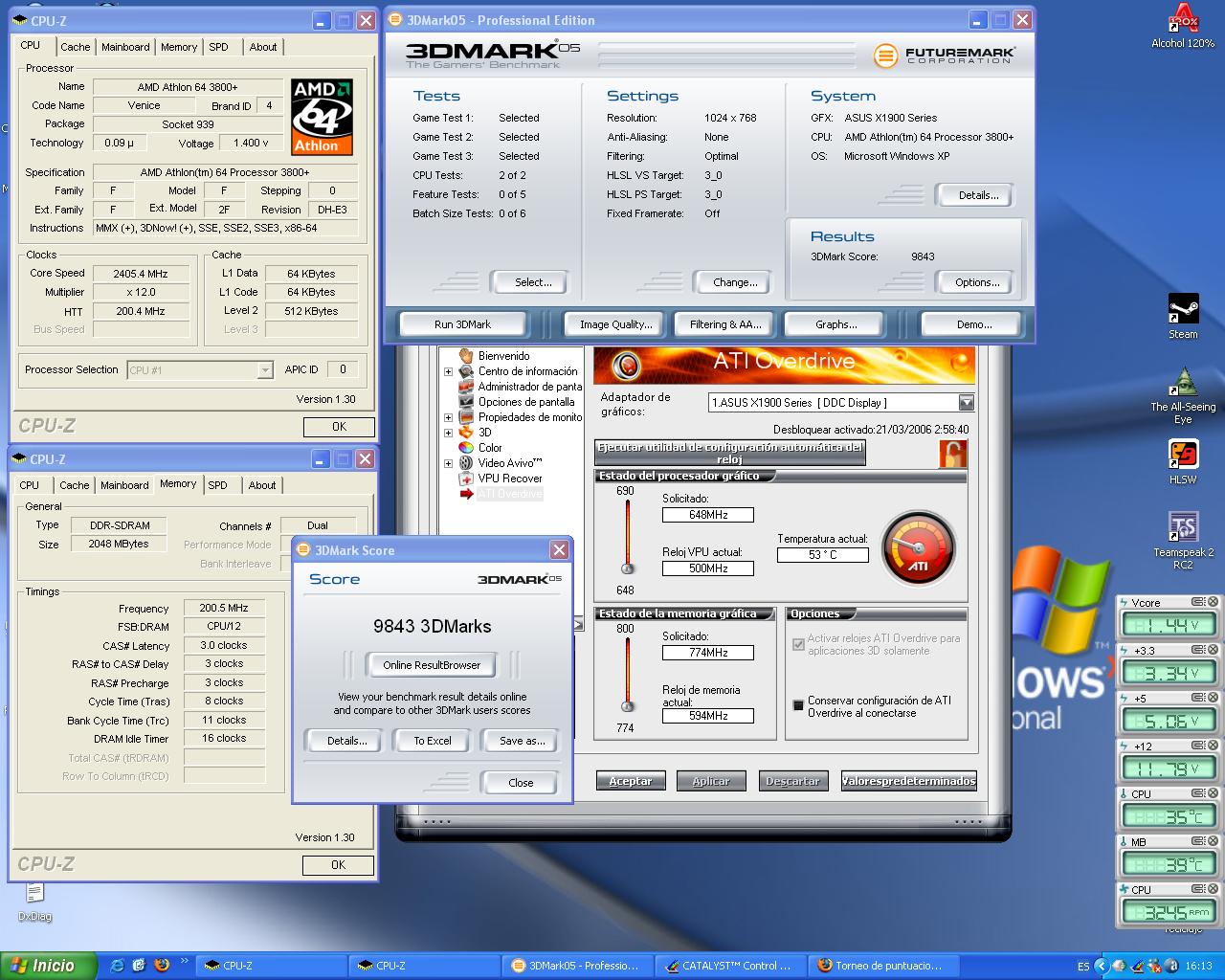Toggle Activar relojes ATI Overdrive checkbox

[x=798, y=644]
